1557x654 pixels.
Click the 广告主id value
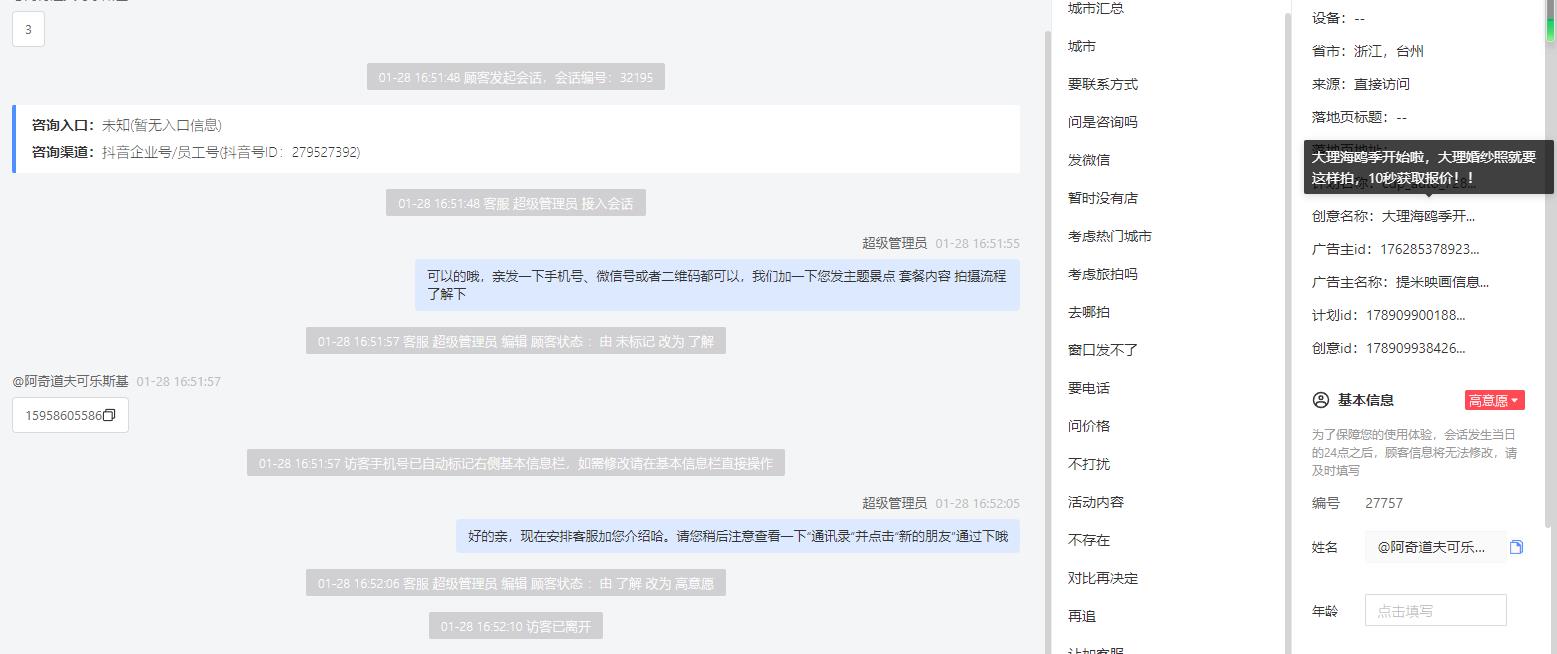[x=1429, y=249]
